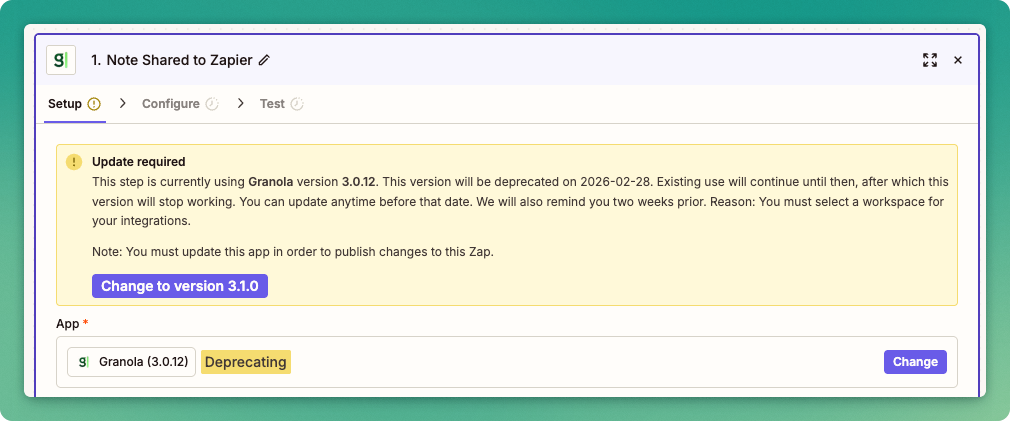Switch to the Setup tab
1010x421 pixels.
click(x=65, y=104)
